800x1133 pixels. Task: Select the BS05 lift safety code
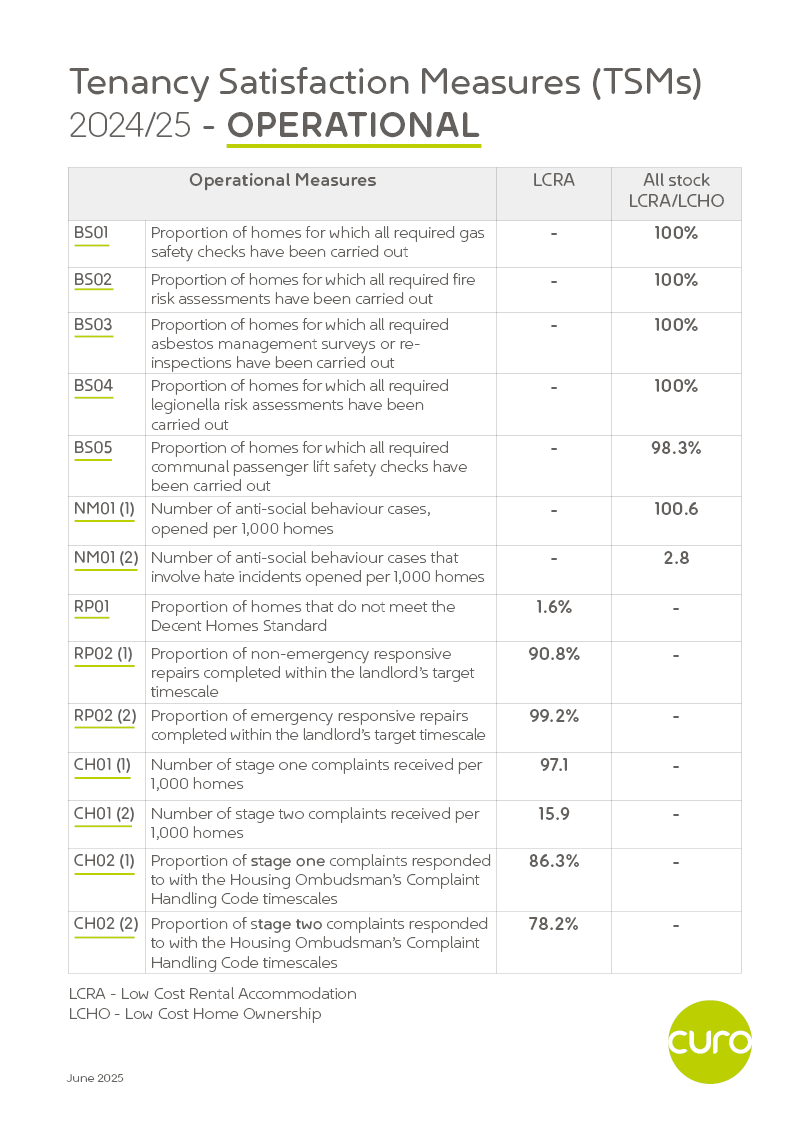click(x=93, y=448)
